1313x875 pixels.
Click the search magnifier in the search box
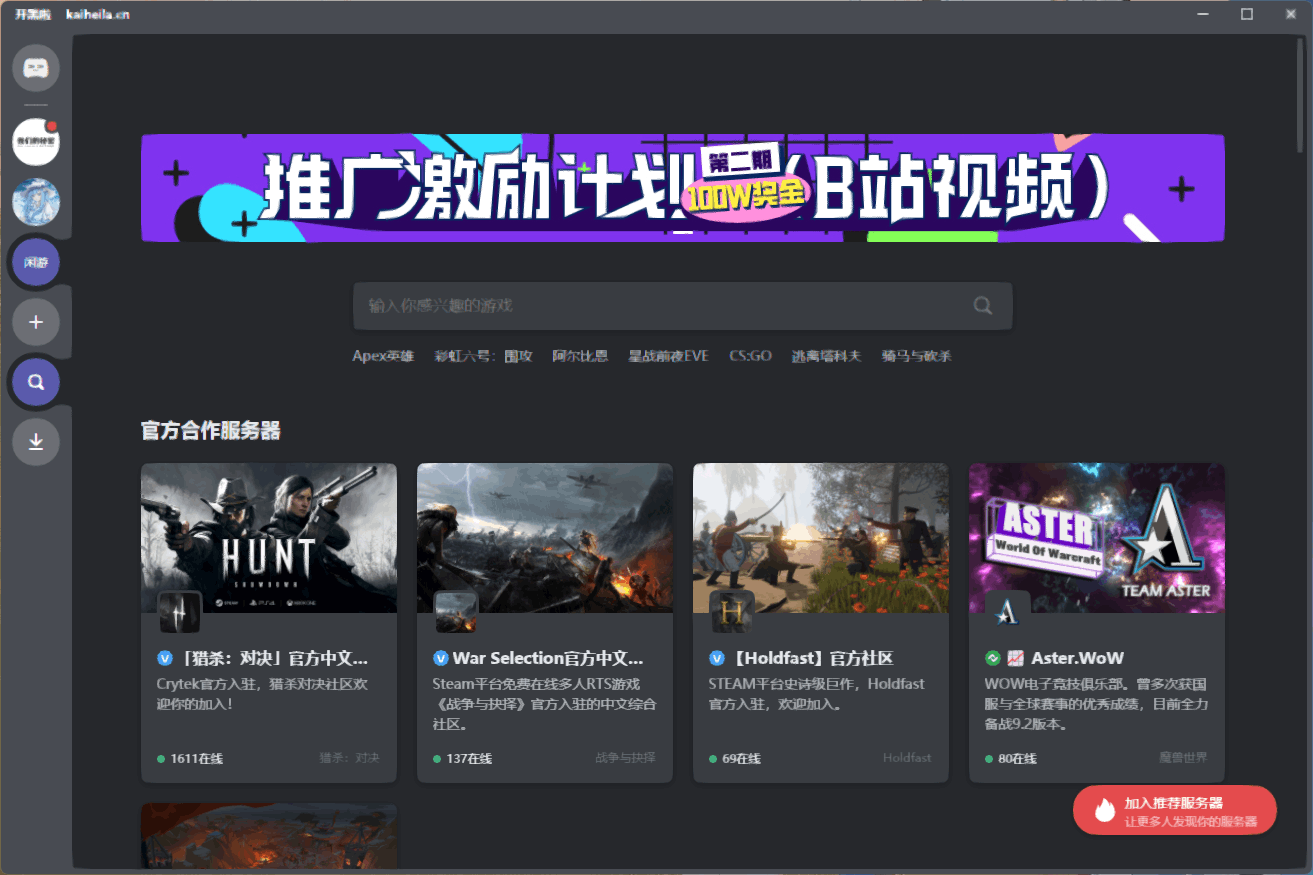tap(983, 306)
